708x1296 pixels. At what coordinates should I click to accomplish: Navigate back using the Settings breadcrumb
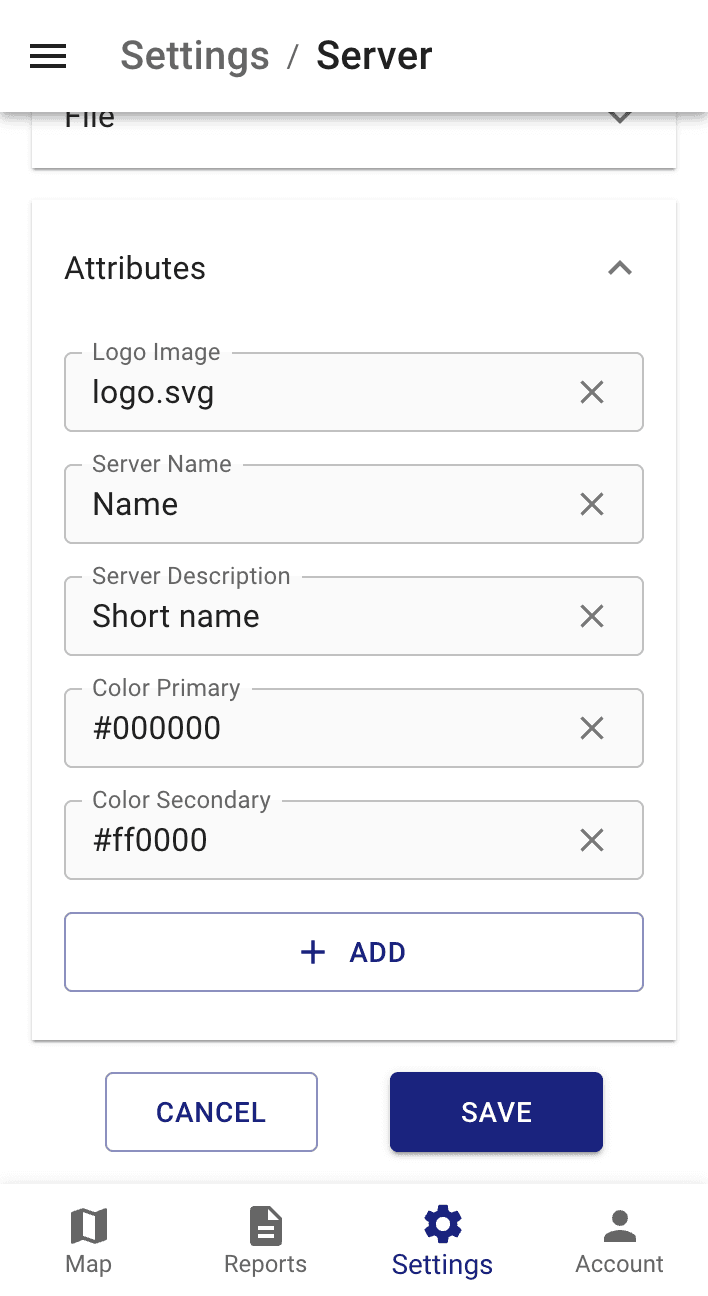point(194,56)
